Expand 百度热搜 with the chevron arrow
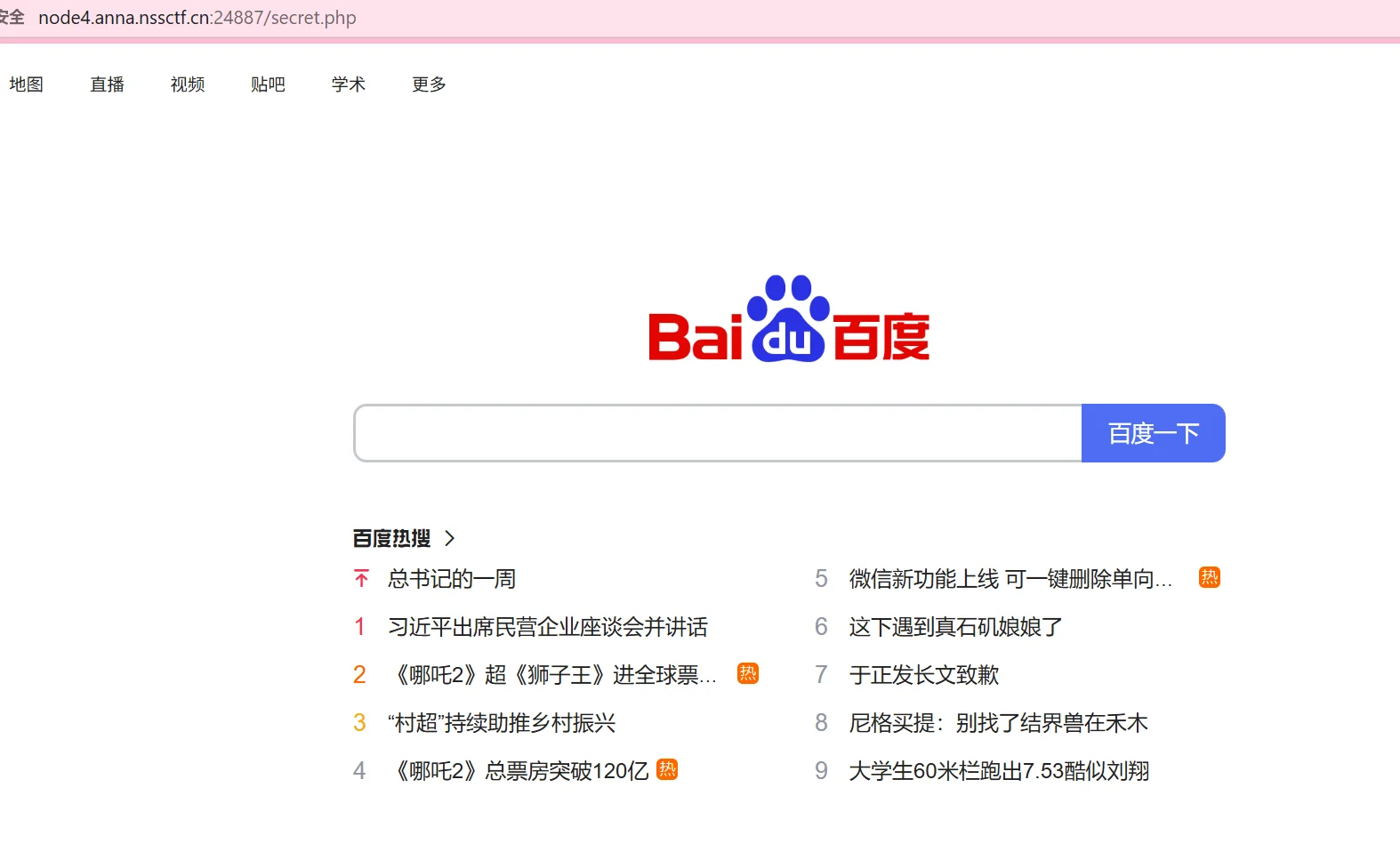Screen dimensions: 1400x860 pyautogui.click(x=449, y=538)
